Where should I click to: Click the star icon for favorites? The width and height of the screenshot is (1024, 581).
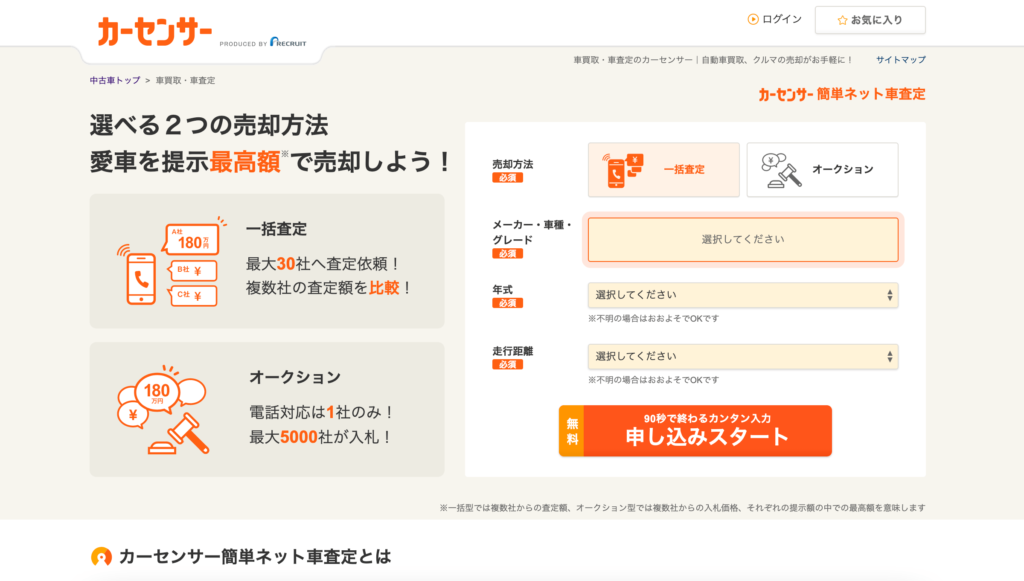[842, 20]
